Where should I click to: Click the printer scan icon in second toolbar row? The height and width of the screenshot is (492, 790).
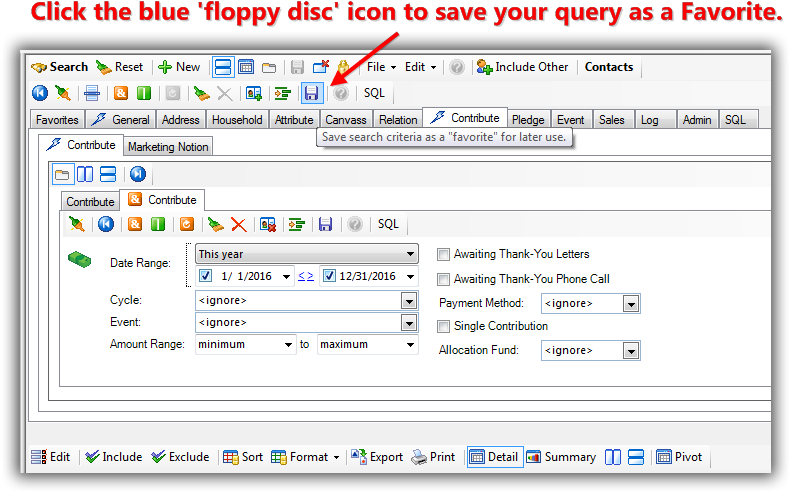[x=92, y=93]
